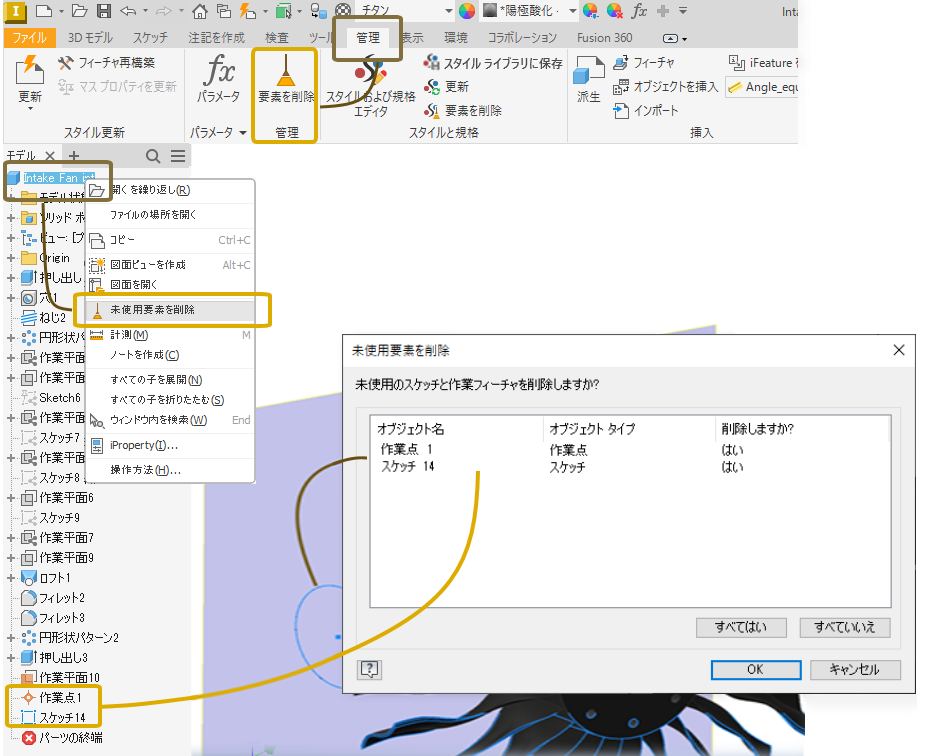Click the 更新 lightning update icon

(x=30, y=70)
